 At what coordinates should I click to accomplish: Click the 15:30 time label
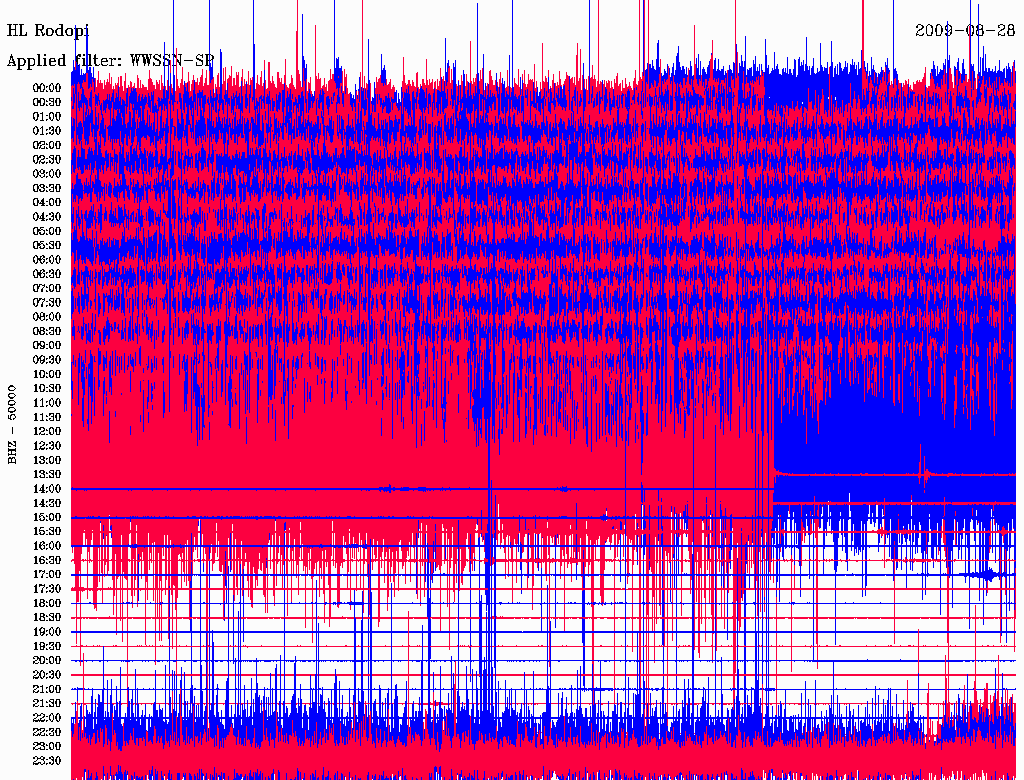47,532
